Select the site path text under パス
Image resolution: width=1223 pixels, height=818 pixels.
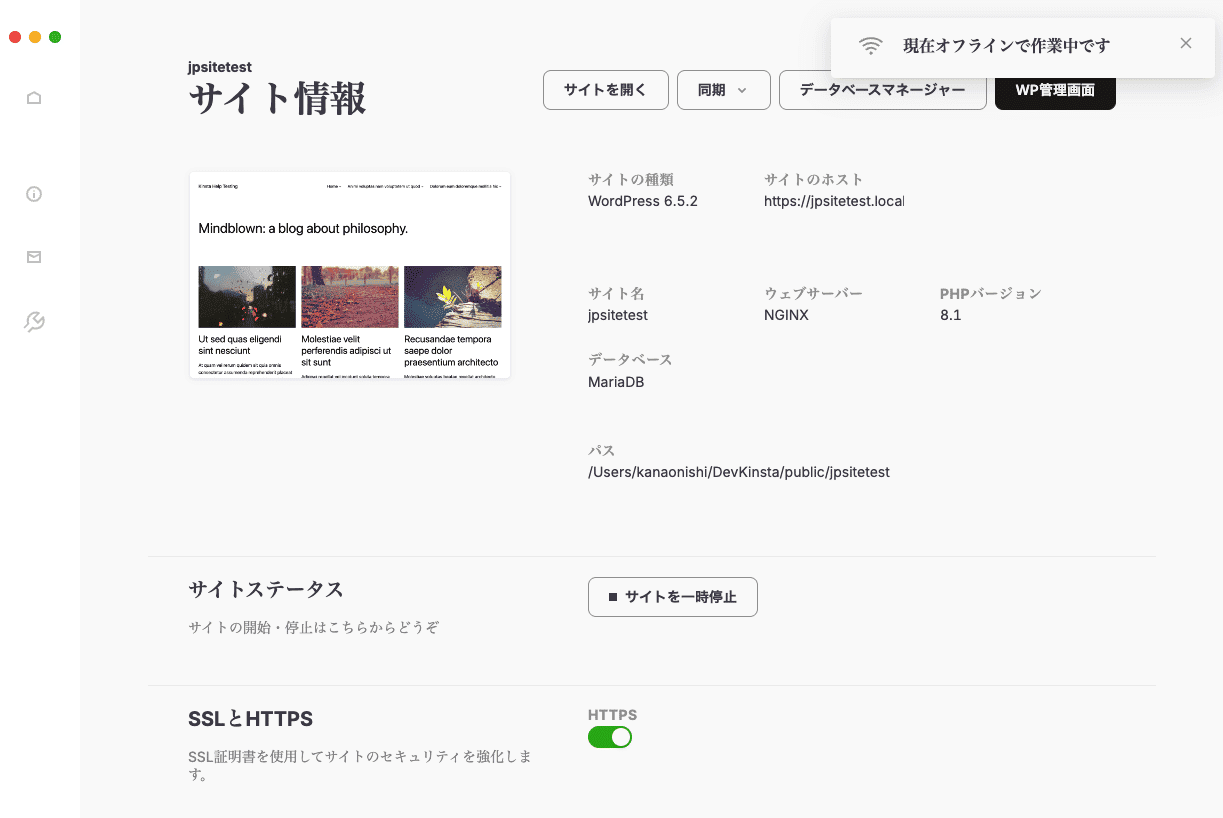[x=739, y=472]
